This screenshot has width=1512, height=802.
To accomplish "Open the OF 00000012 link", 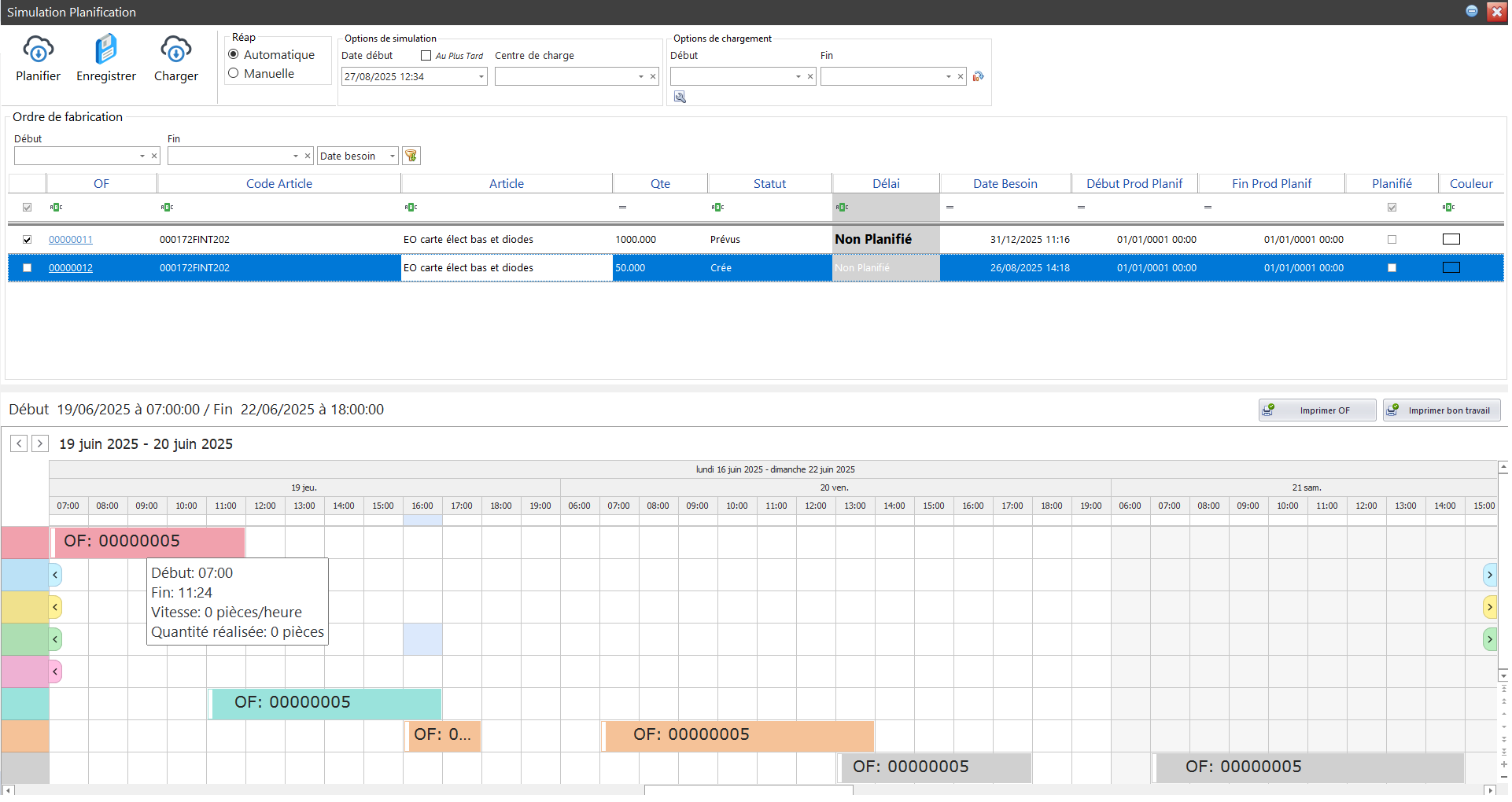I will click(x=71, y=268).
